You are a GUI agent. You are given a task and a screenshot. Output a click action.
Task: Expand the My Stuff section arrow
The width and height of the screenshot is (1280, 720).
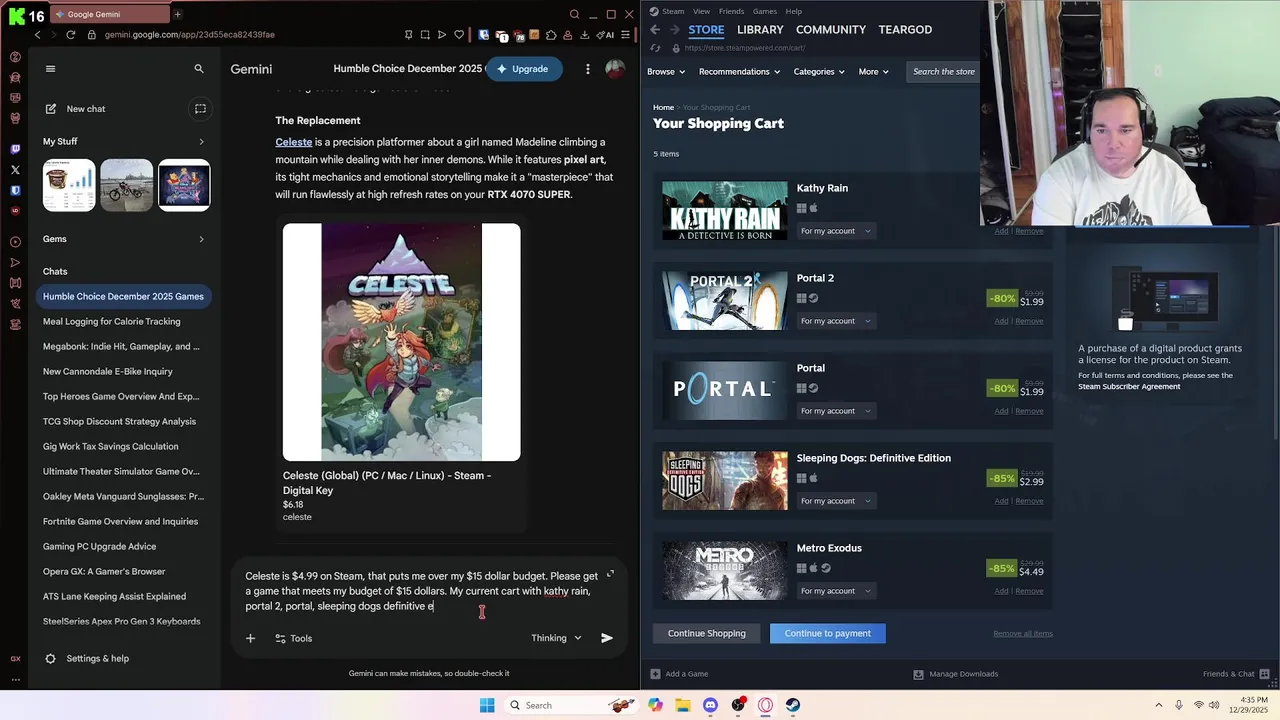201,142
